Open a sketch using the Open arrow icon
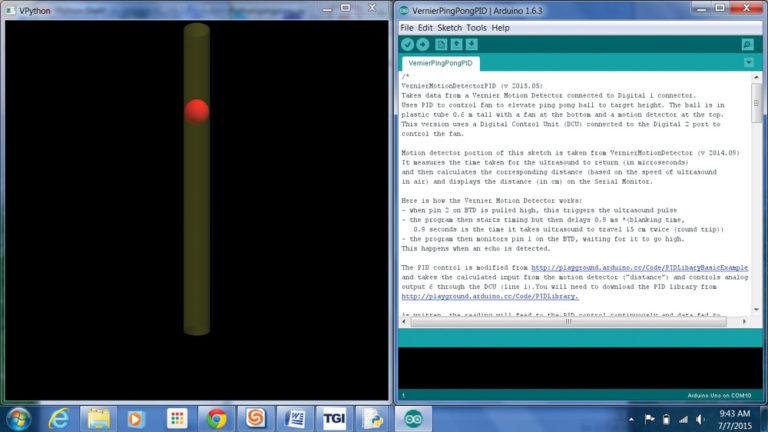The height and width of the screenshot is (432, 768). coord(456,45)
